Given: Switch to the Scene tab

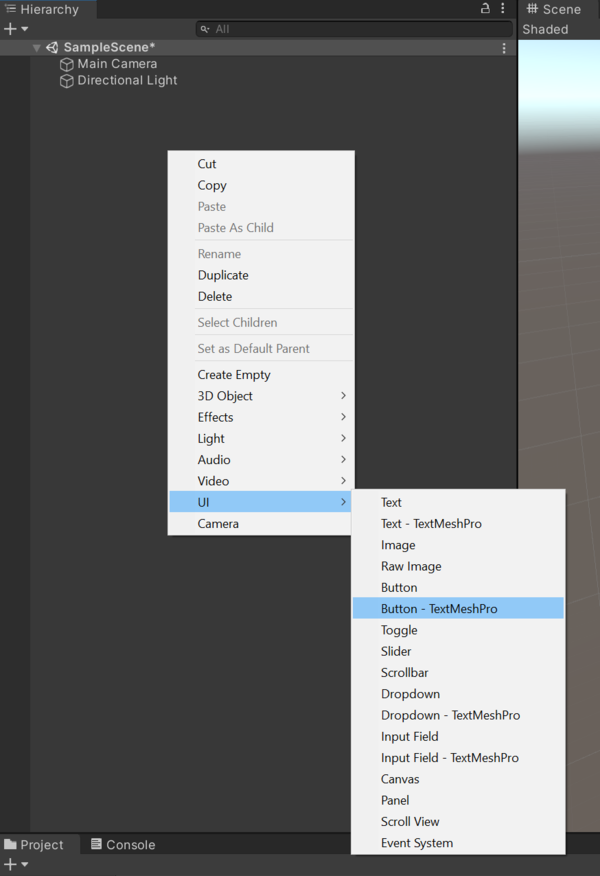Looking at the screenshot, I should 554,9.
